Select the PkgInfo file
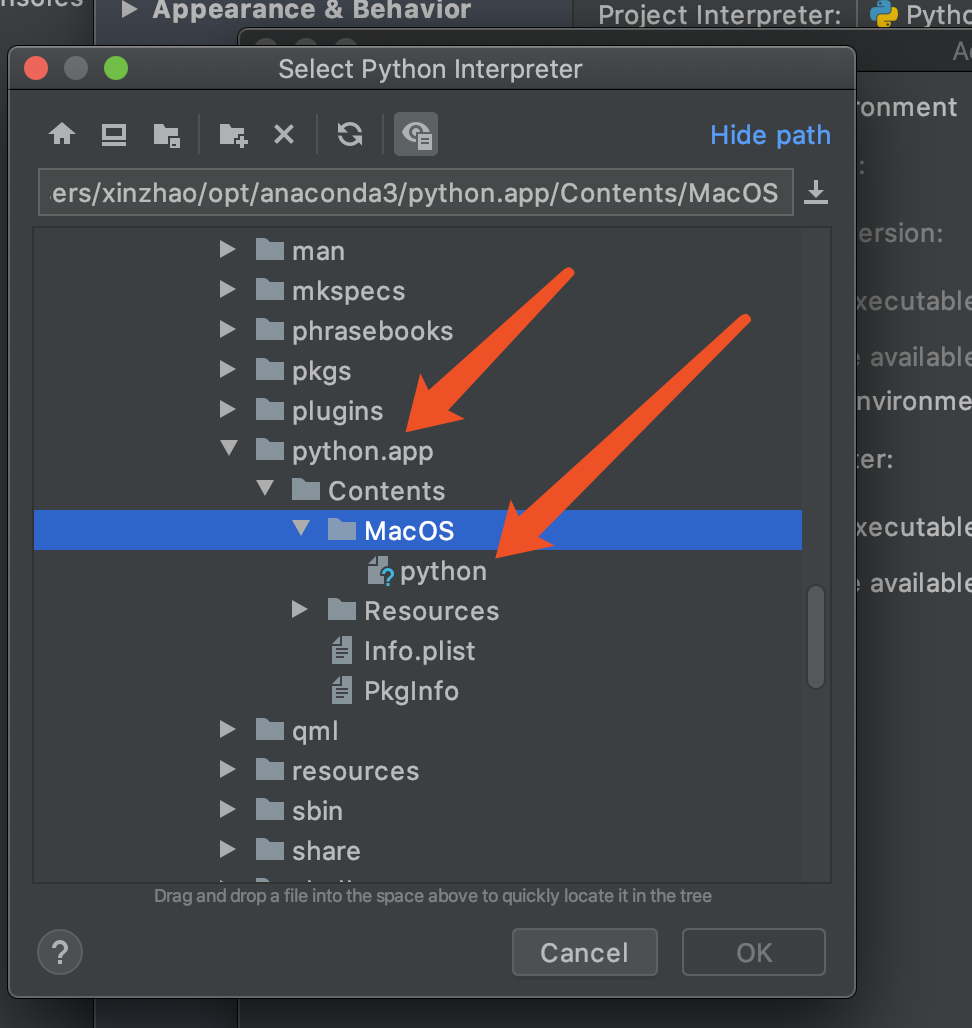 point(412,691)
